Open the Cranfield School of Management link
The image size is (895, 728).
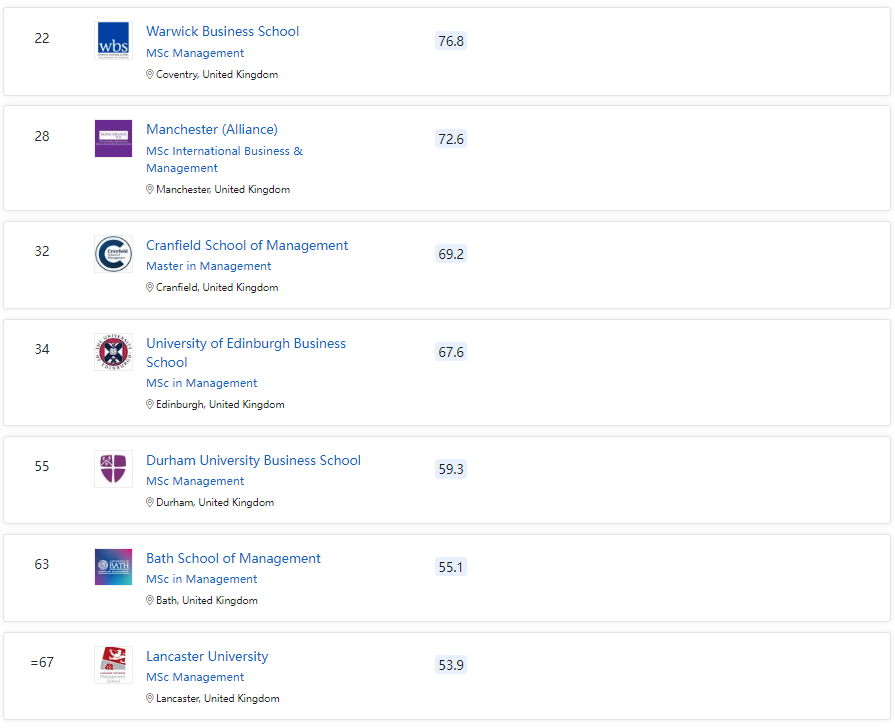(x=247, y=245)
